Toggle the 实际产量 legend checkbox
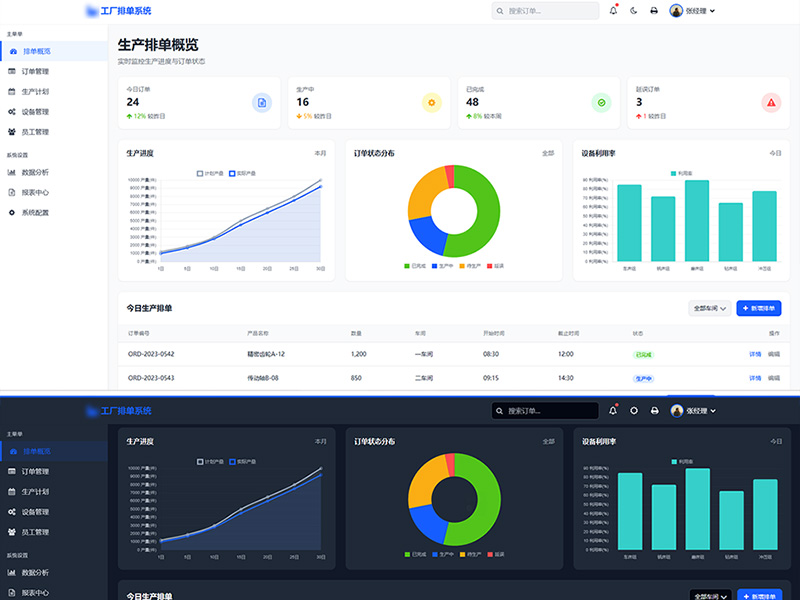Viewport: 800px width, 600px height. click(231, 173)
